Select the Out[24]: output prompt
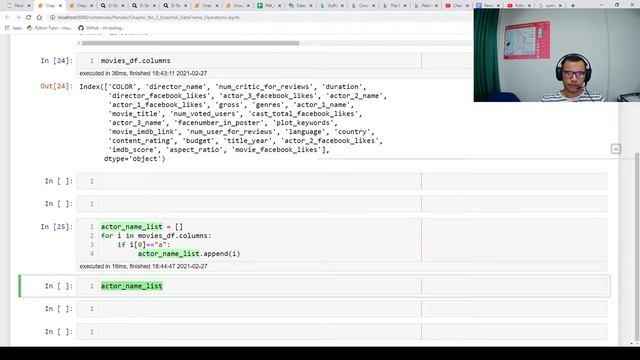 tap(56, 86)
